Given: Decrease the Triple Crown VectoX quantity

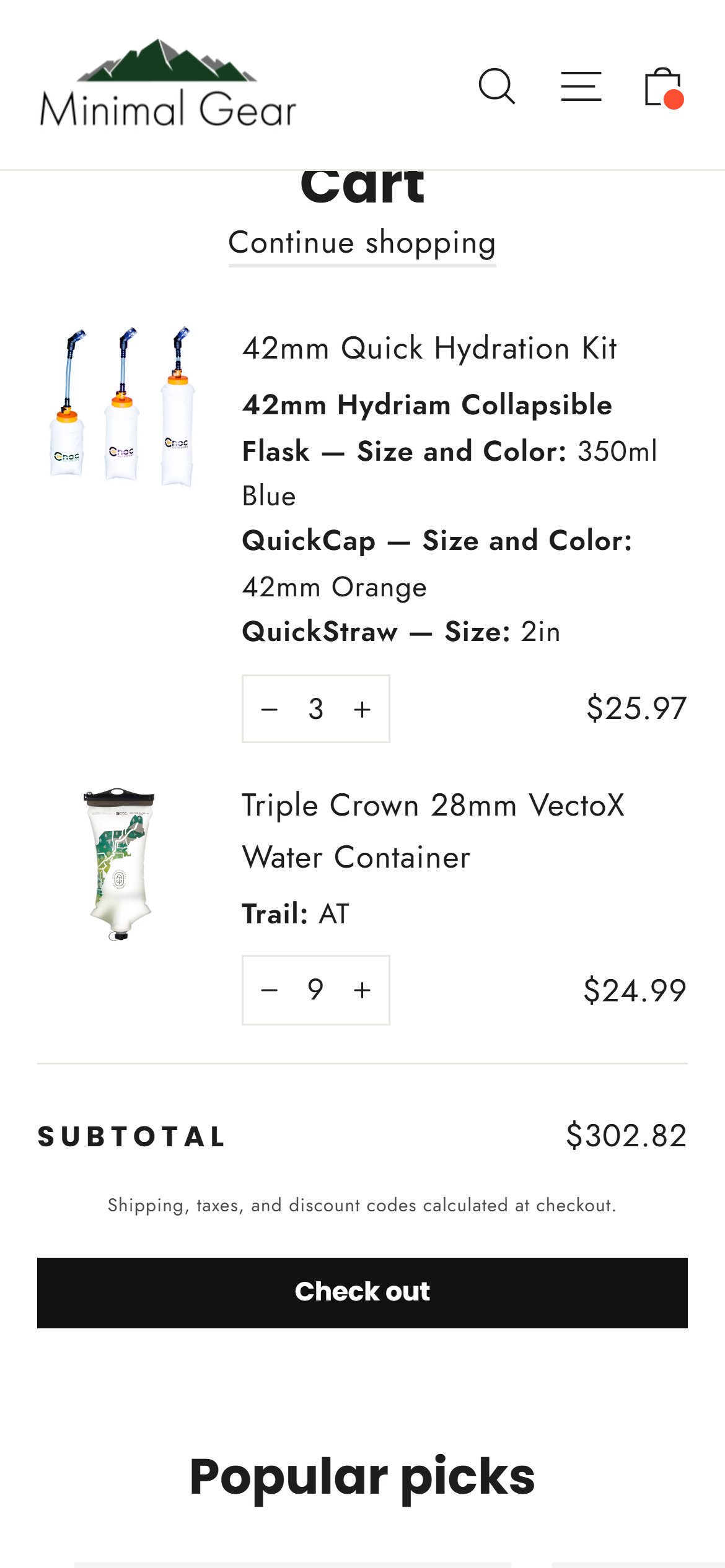Looking at the screenshot, I should click(x=270, y=990).
